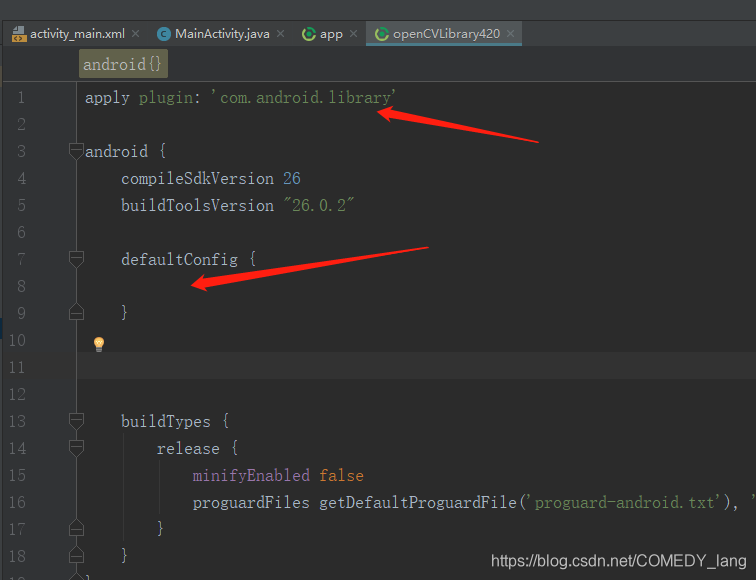Screen dimensions: 756x580
Task: Click the fold end marker on line 17
Action: click(x=76, y=528)
